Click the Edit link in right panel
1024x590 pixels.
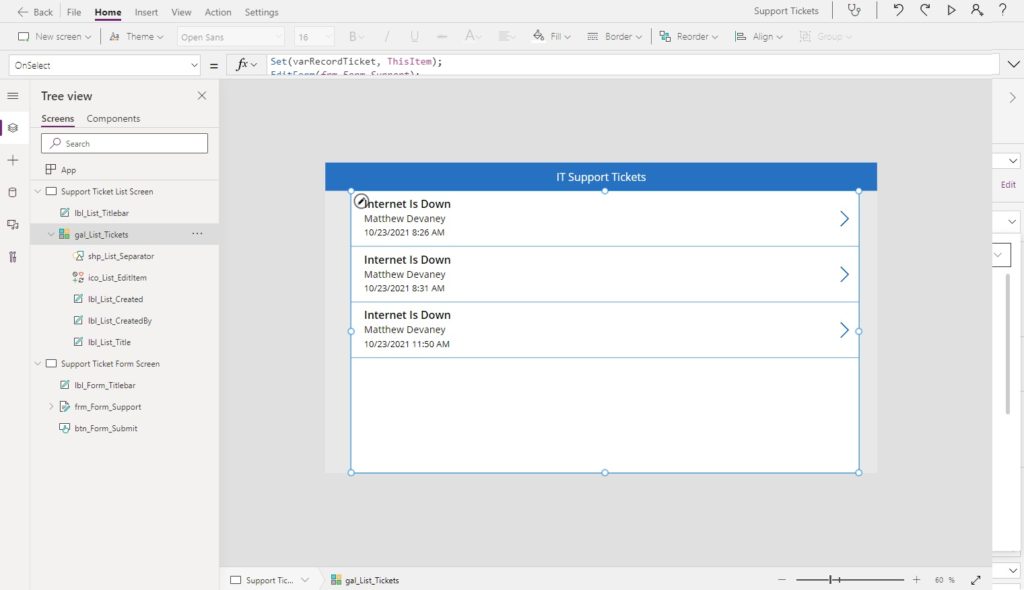click(x=1008, y=185)
